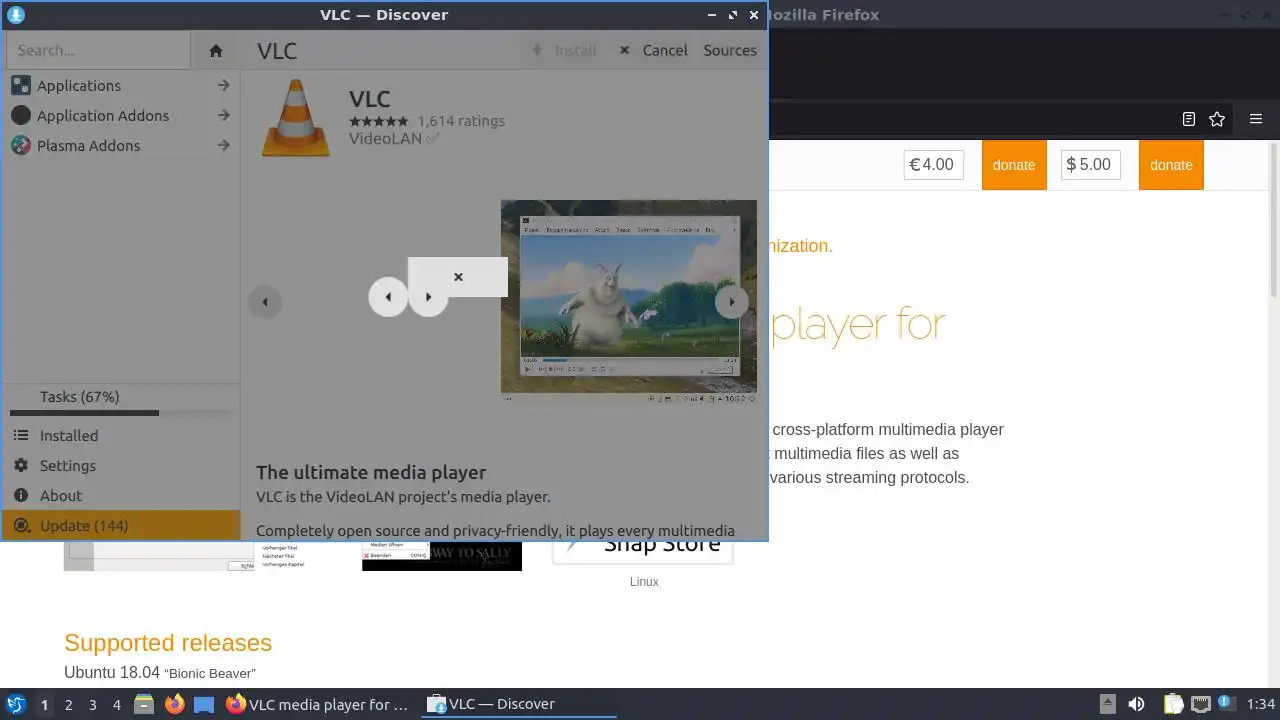Toggle Firefox reader view icon
The height and width of the screenshot is (720, 1280).
(1189, 119)
